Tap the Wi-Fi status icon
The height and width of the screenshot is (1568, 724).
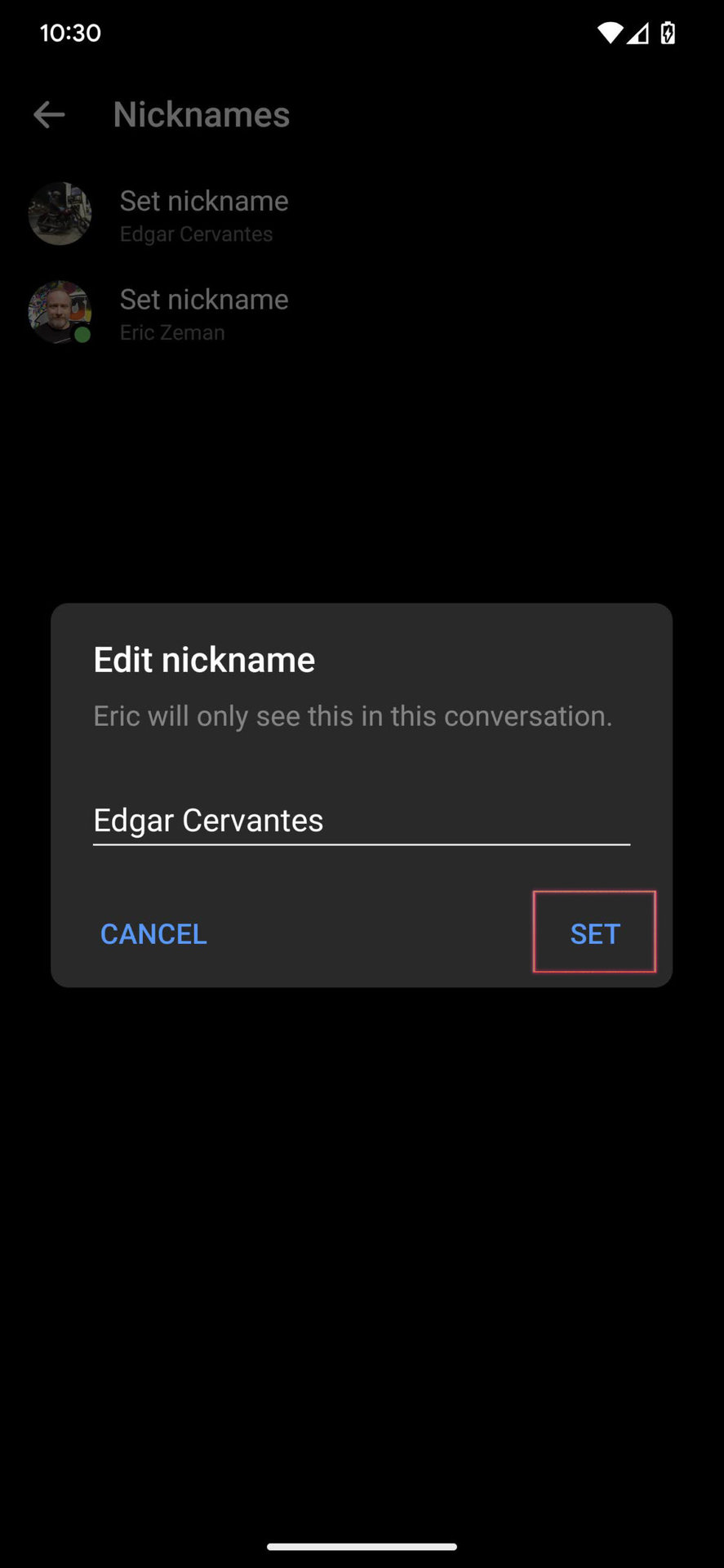(x=609, y=33)
